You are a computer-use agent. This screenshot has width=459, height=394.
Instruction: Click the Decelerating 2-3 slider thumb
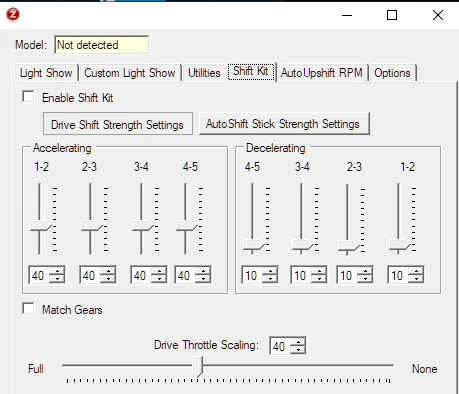[348, 246]
